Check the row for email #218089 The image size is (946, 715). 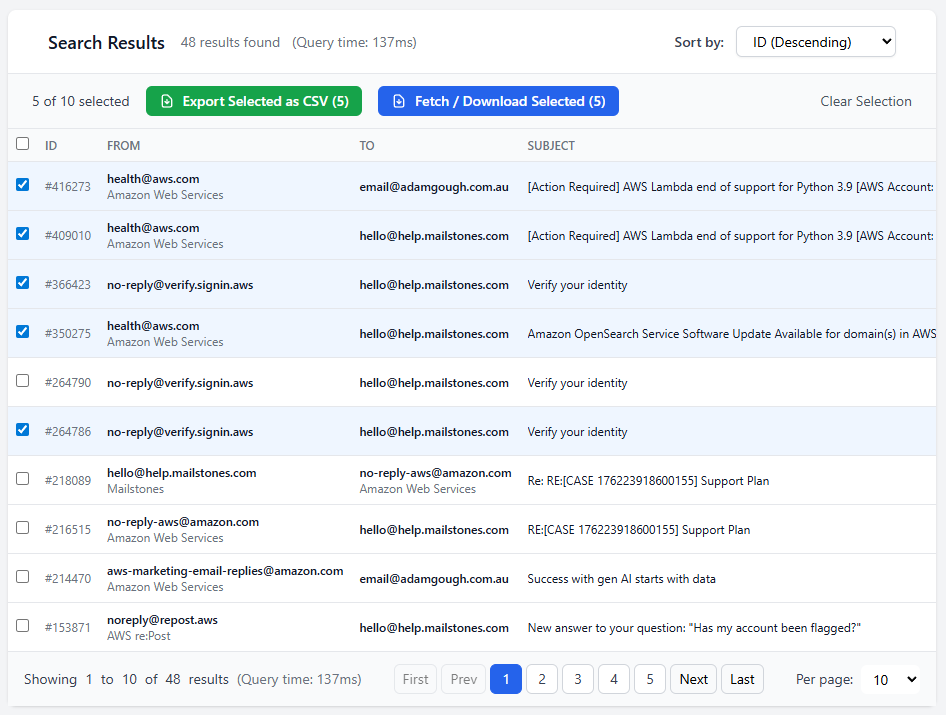(x=22, y=478)
